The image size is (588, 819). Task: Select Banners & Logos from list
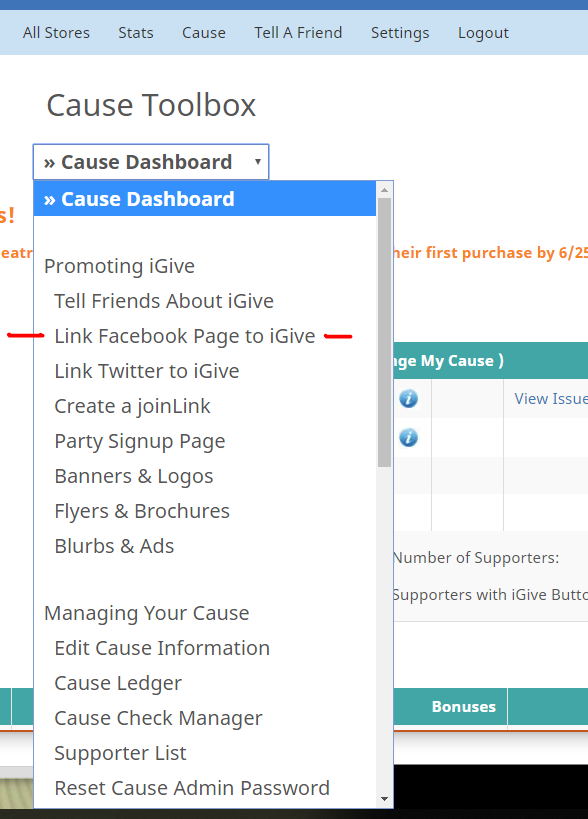[x=134, y=476]
